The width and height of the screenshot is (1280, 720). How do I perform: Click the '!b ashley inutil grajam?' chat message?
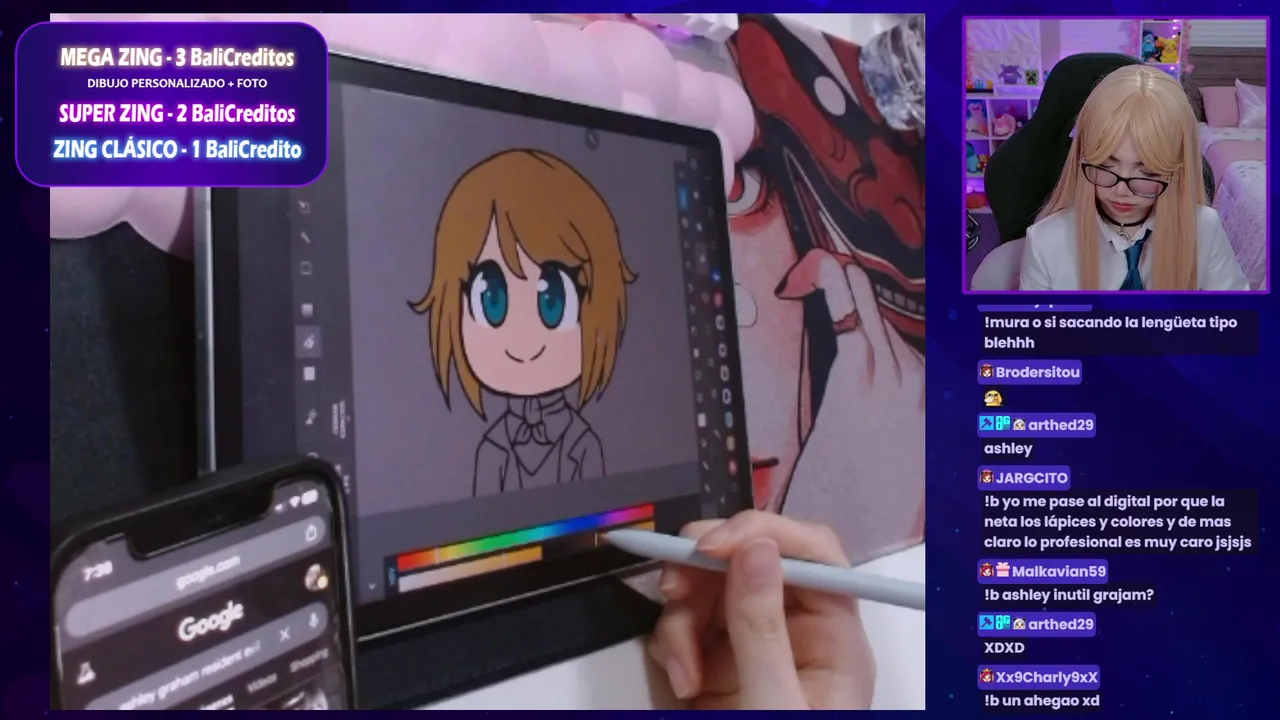click(x=1069, y=595)
